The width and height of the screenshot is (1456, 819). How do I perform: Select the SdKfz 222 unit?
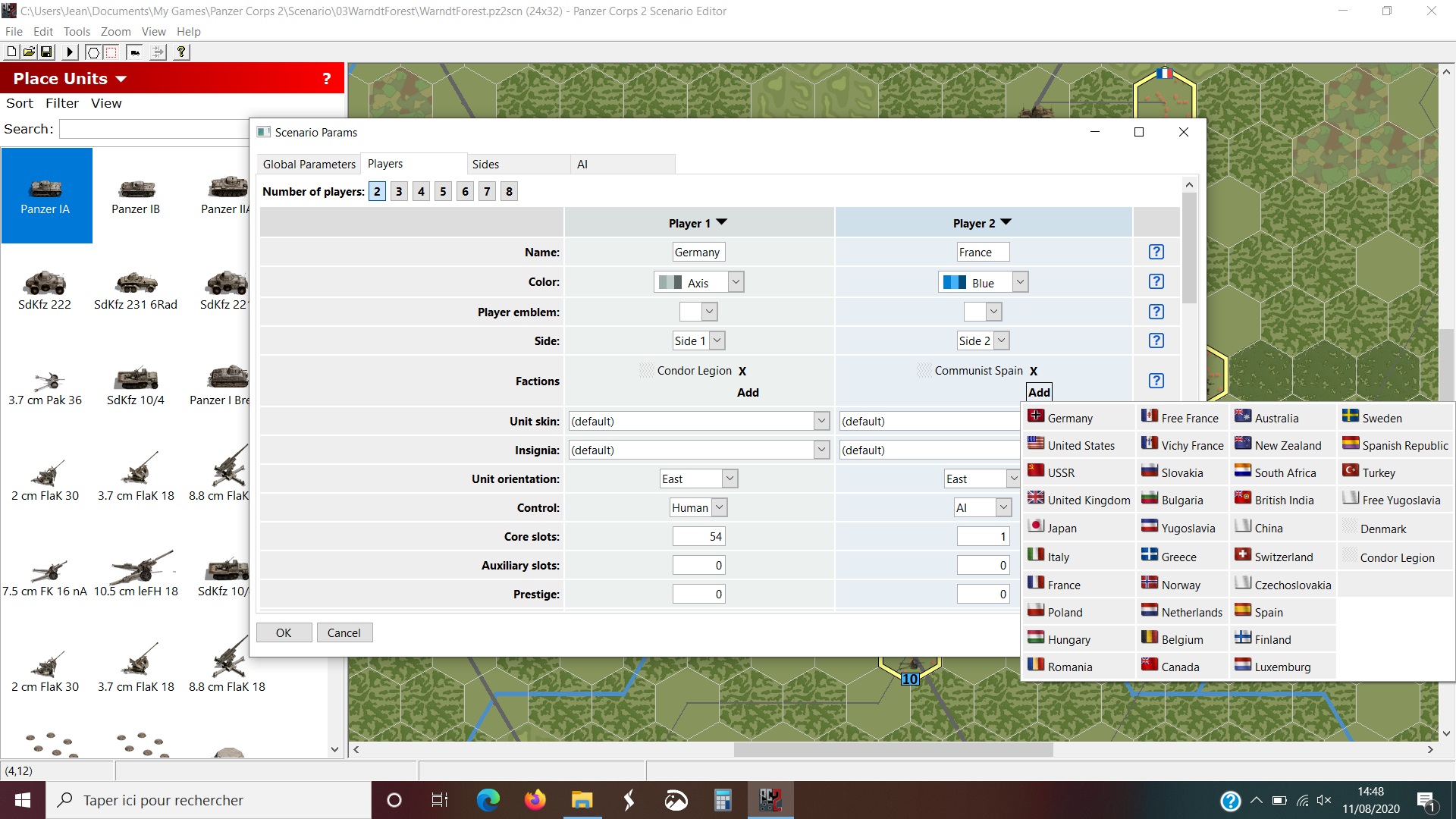tap(45, 291)
